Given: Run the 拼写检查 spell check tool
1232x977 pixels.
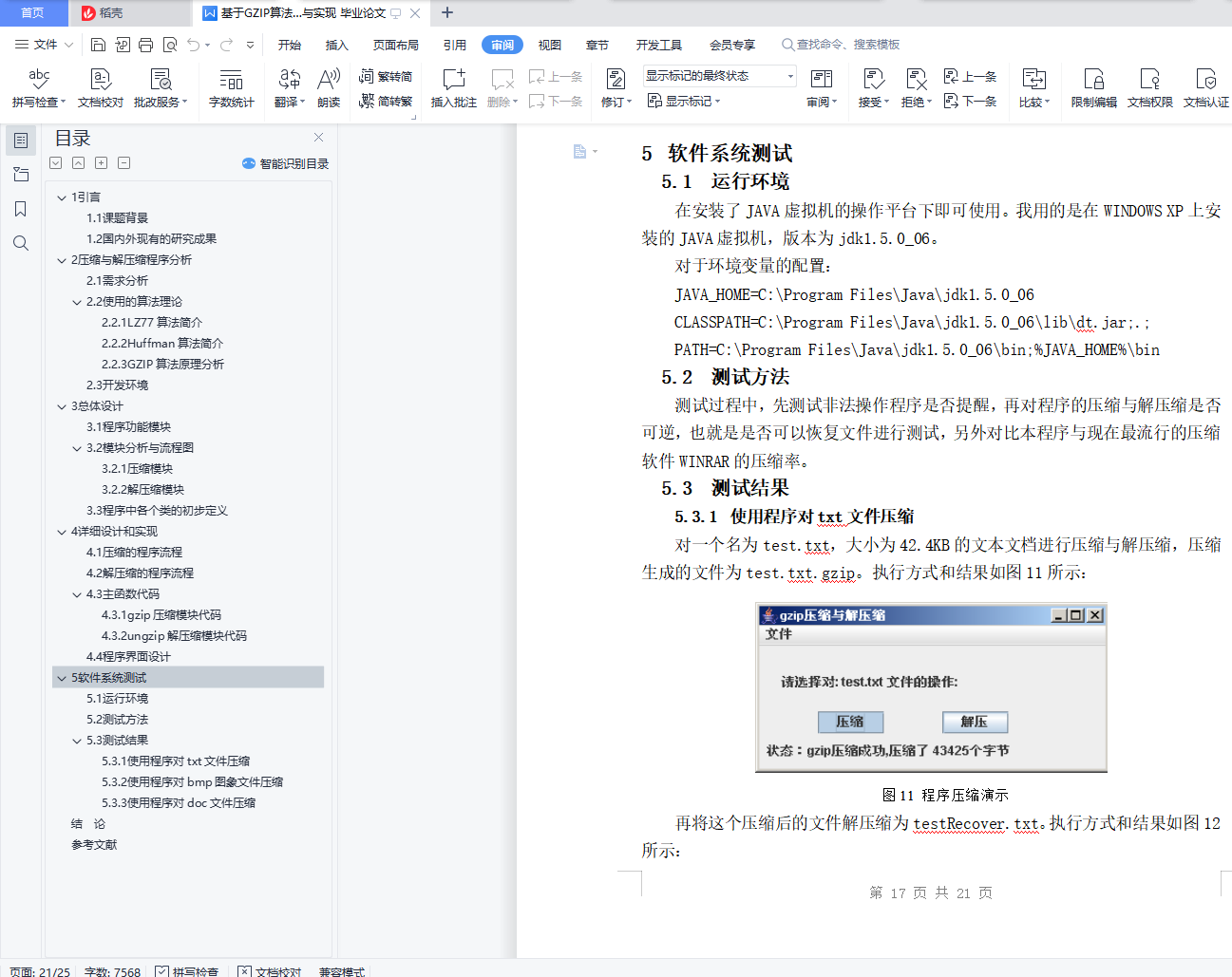Looking at the screenshot, I should tap(38, 88).
